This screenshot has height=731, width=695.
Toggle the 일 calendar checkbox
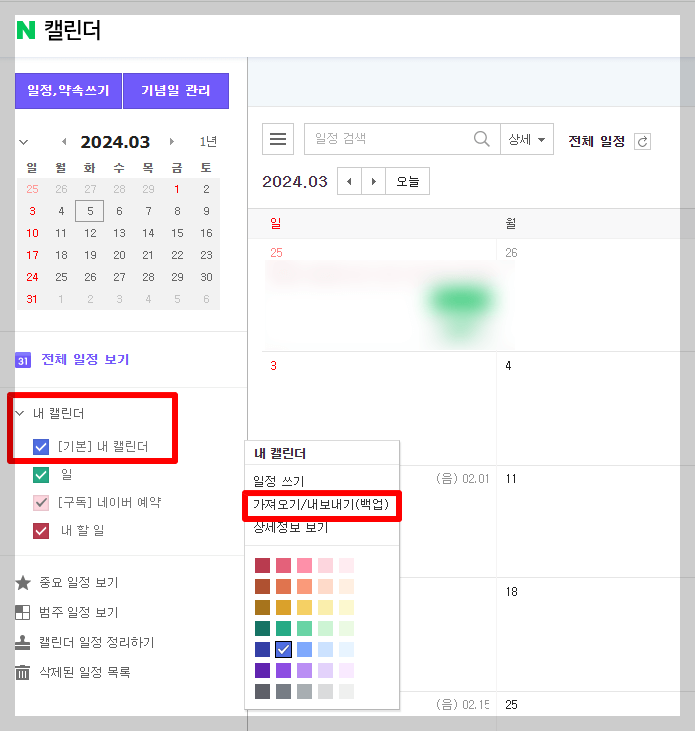point(41,475)
